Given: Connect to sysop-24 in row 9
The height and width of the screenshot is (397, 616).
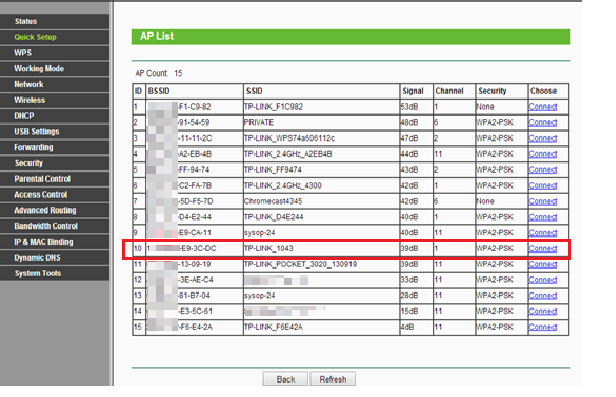Looking at the screenshot, I should (543, 232).
